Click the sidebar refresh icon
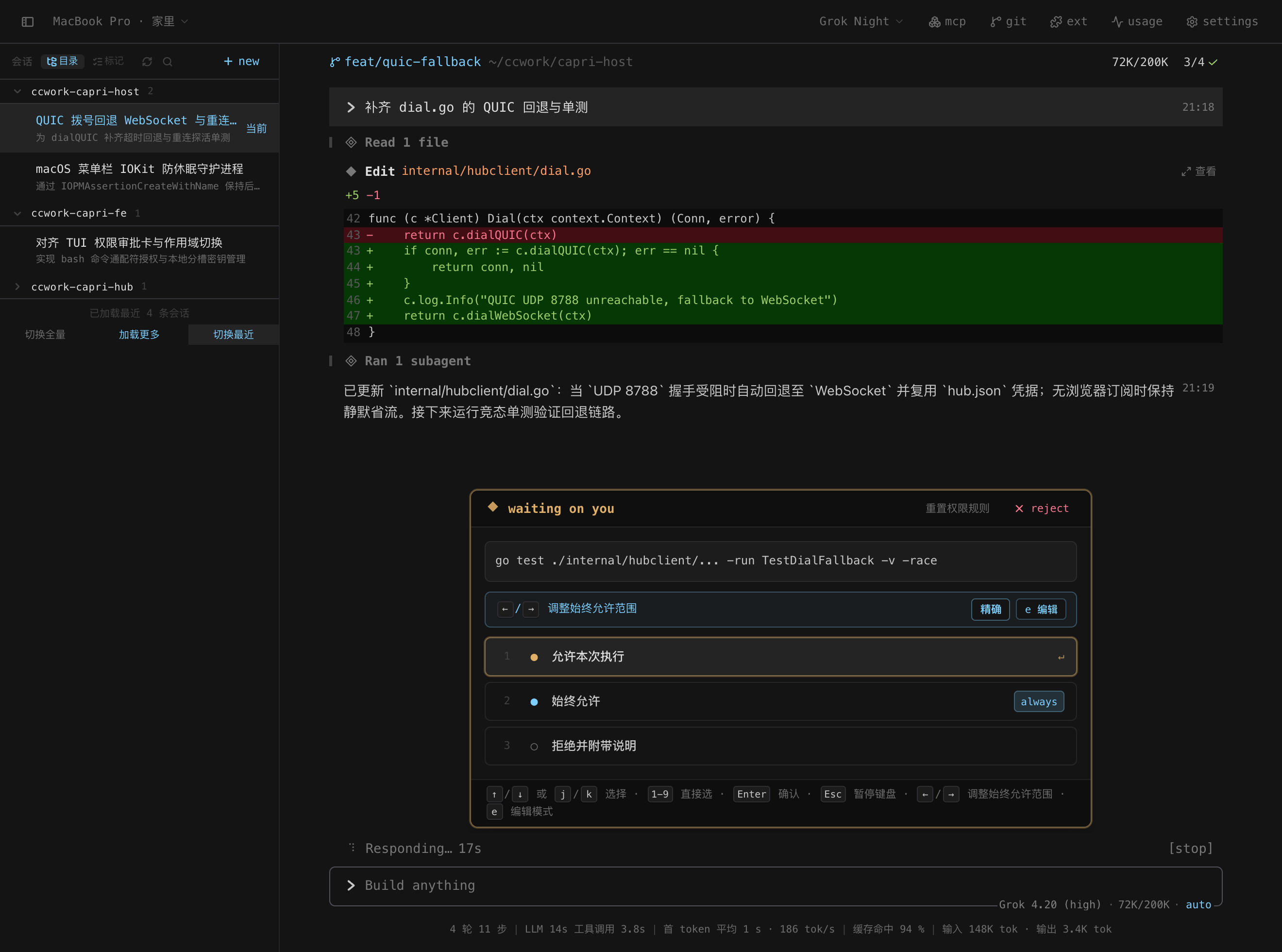 147,62
